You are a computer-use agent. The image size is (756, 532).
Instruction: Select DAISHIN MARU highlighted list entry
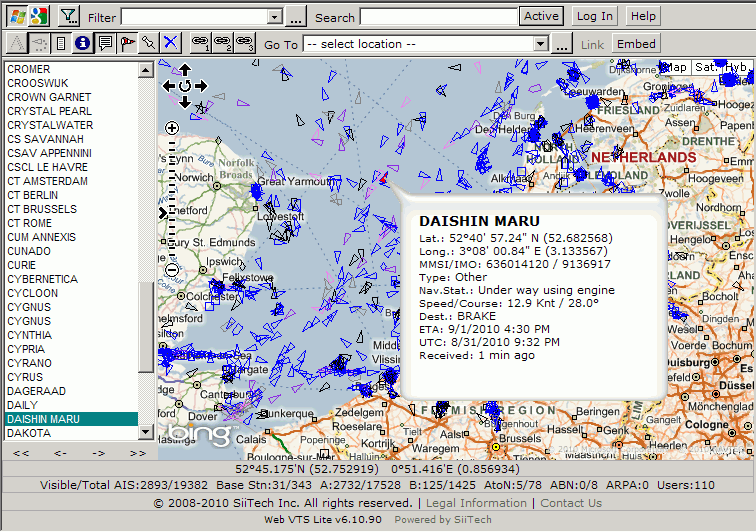coord(72,419)
